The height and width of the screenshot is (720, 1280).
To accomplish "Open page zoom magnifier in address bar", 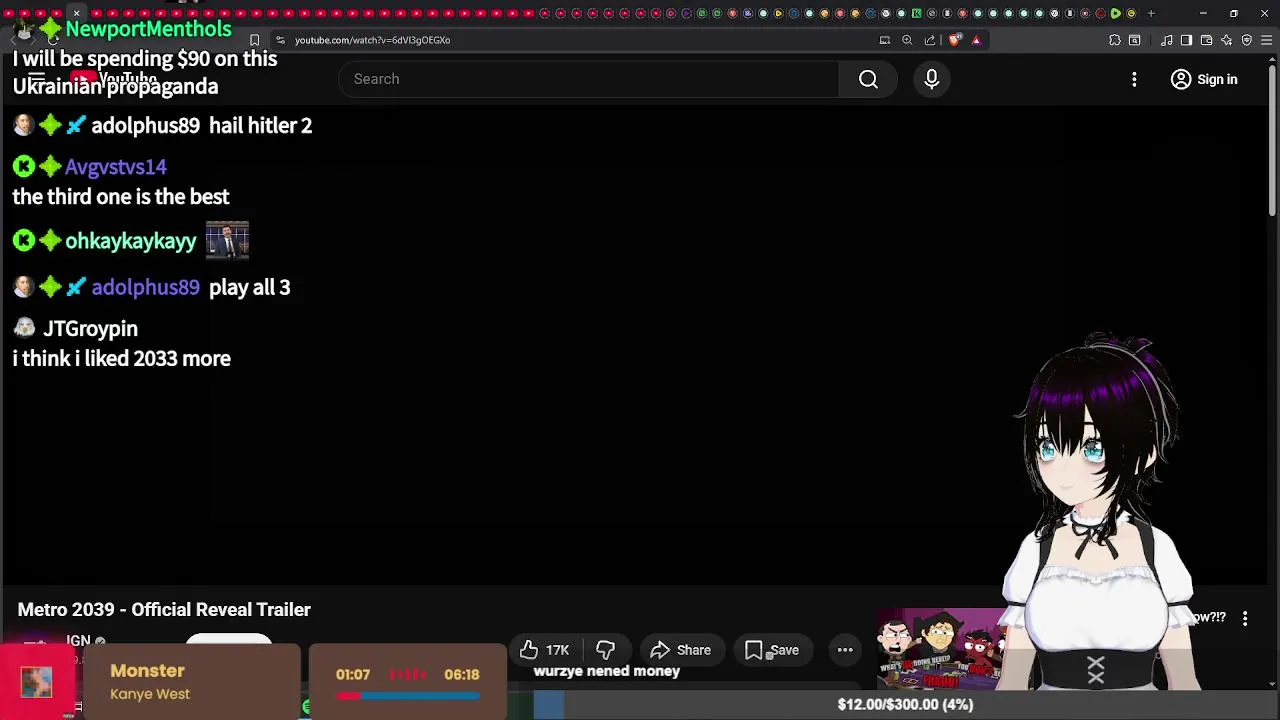I will point(907,40).
